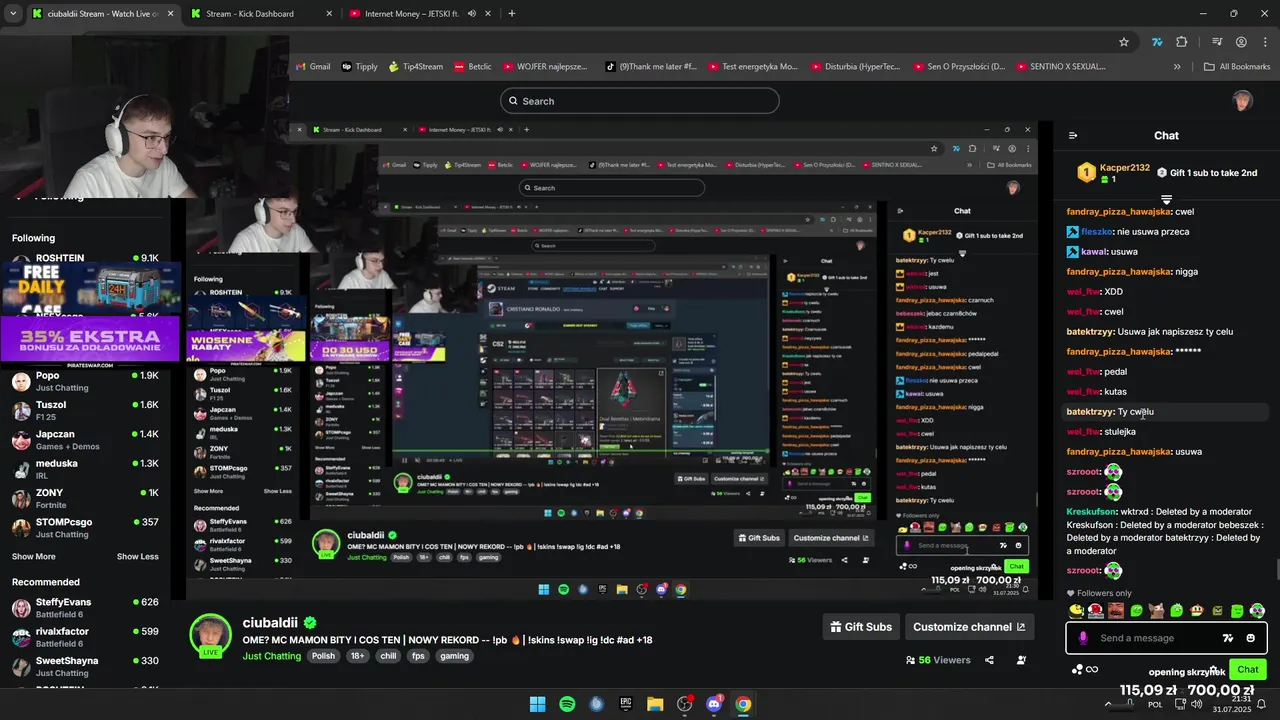
Task: Open the Gmail bookmark
Action: (312, 67)
